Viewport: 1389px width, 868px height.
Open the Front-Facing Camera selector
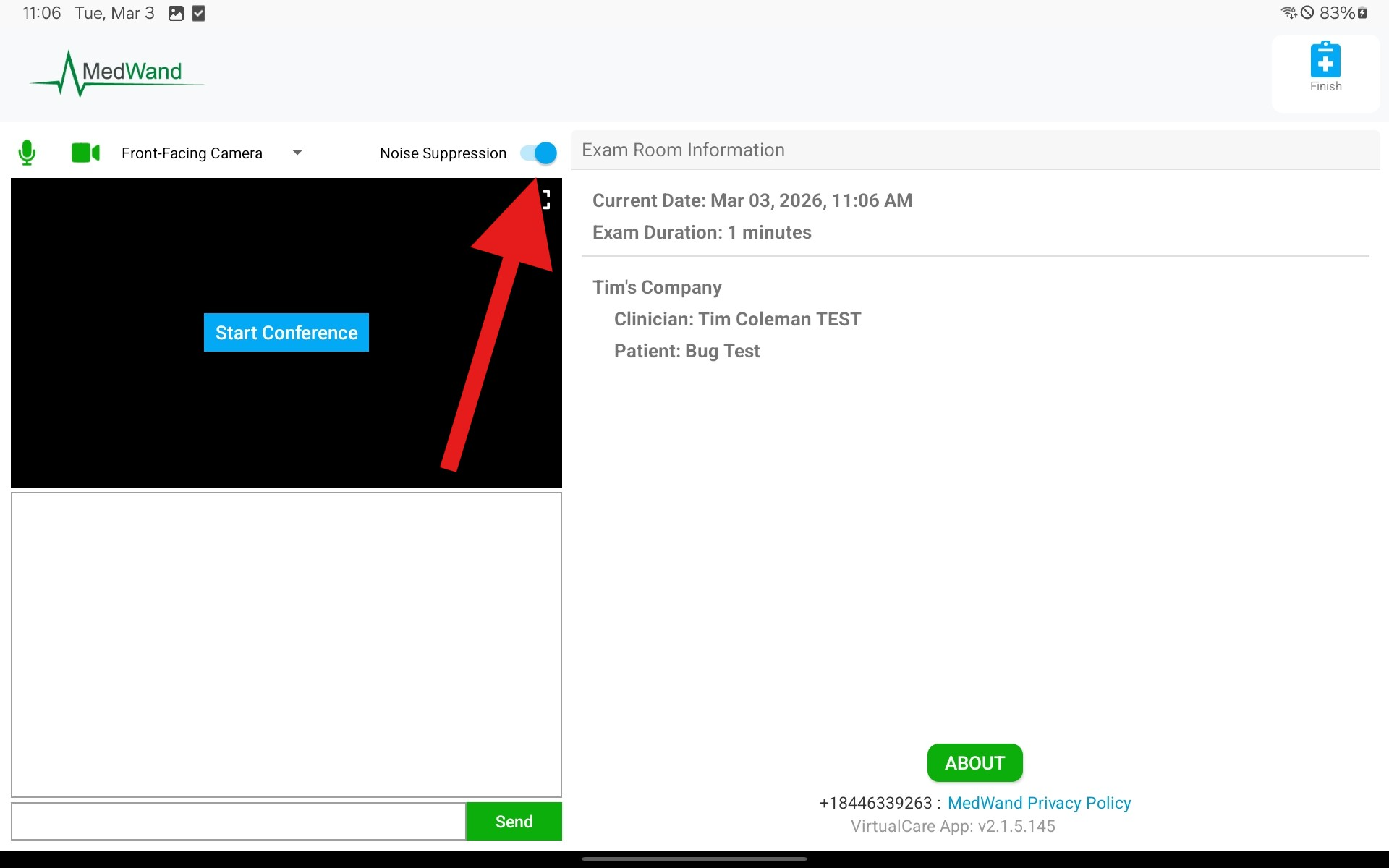click(x=192, y=153)
